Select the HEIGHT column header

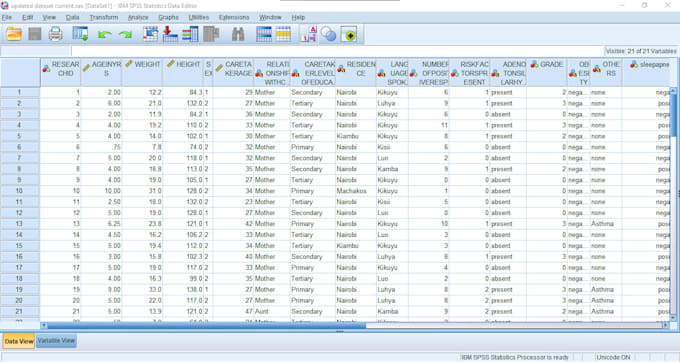[x=183, y=72]
